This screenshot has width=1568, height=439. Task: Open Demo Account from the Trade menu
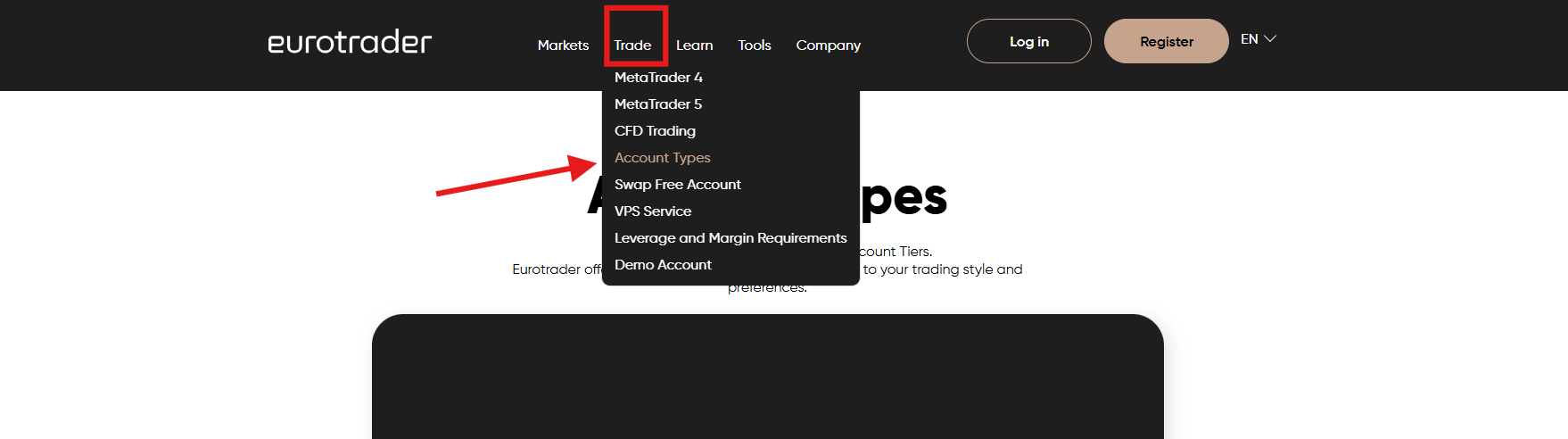coord(663,265)
